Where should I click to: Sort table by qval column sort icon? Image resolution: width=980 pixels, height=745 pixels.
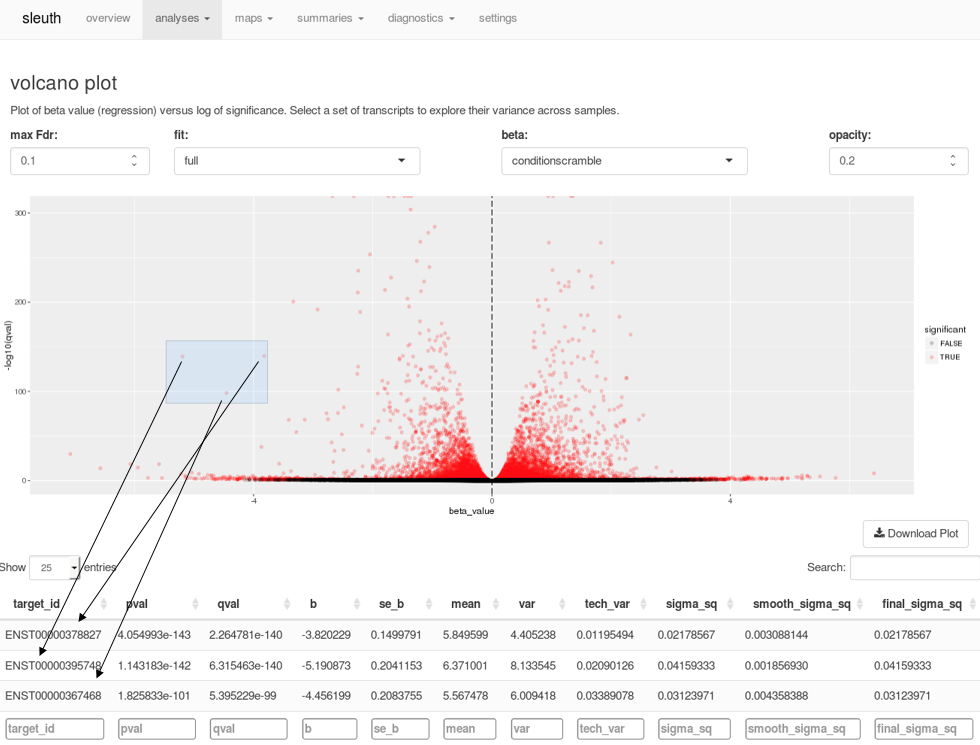(x=287, y=604)
